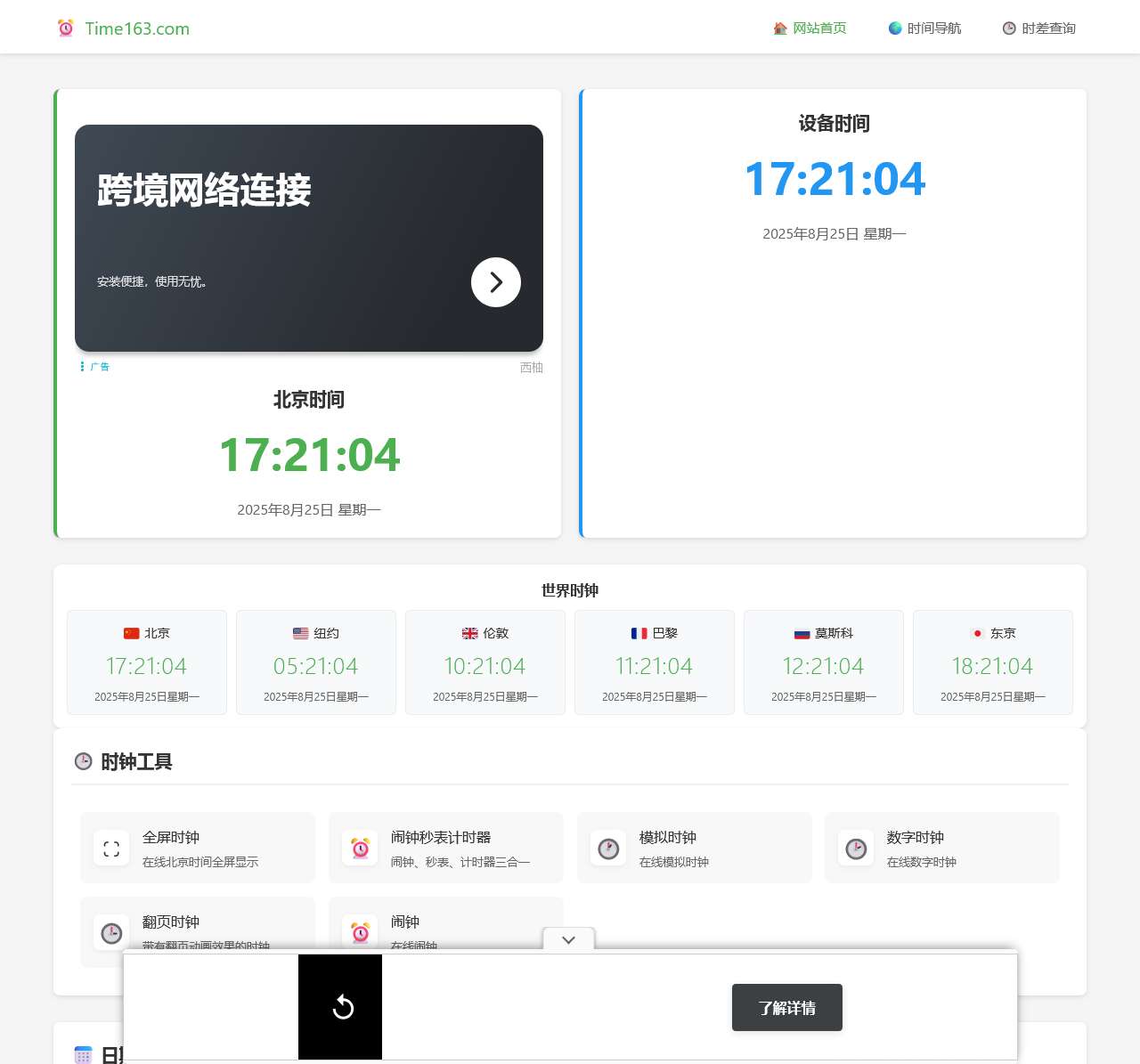1140x1064 pixels.
Task: Click the 闹钟 tool alarm icon
Action: pos(359,932)
